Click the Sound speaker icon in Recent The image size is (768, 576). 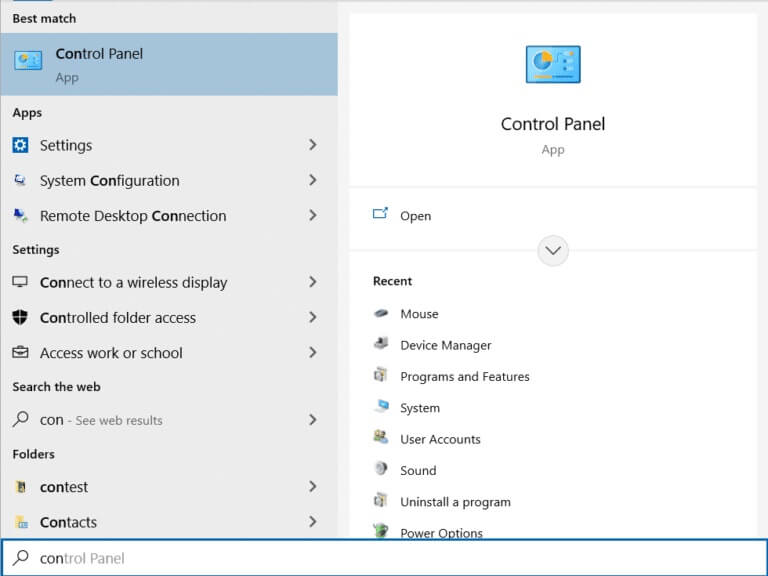pos(381,468)
